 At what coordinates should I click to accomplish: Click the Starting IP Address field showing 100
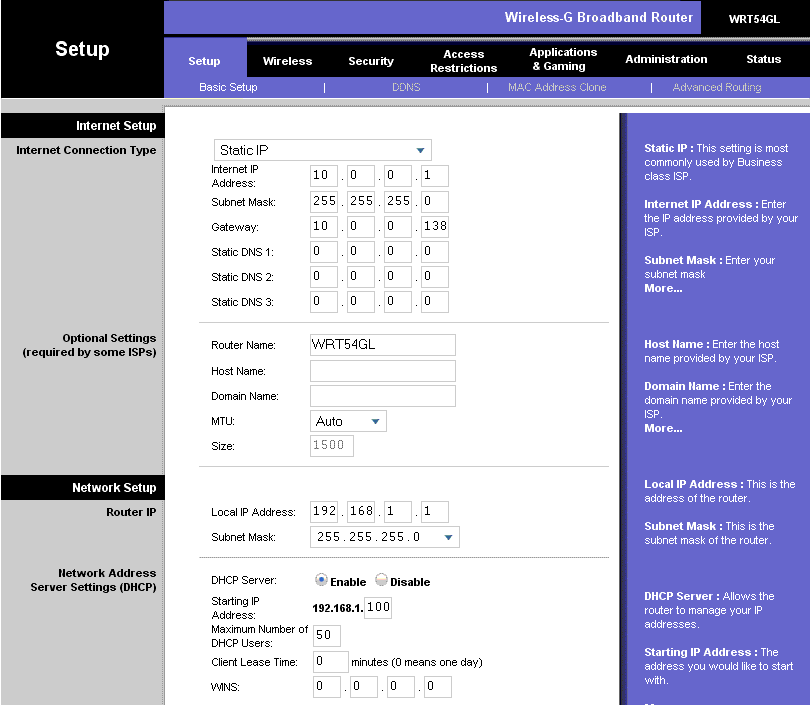378,607
